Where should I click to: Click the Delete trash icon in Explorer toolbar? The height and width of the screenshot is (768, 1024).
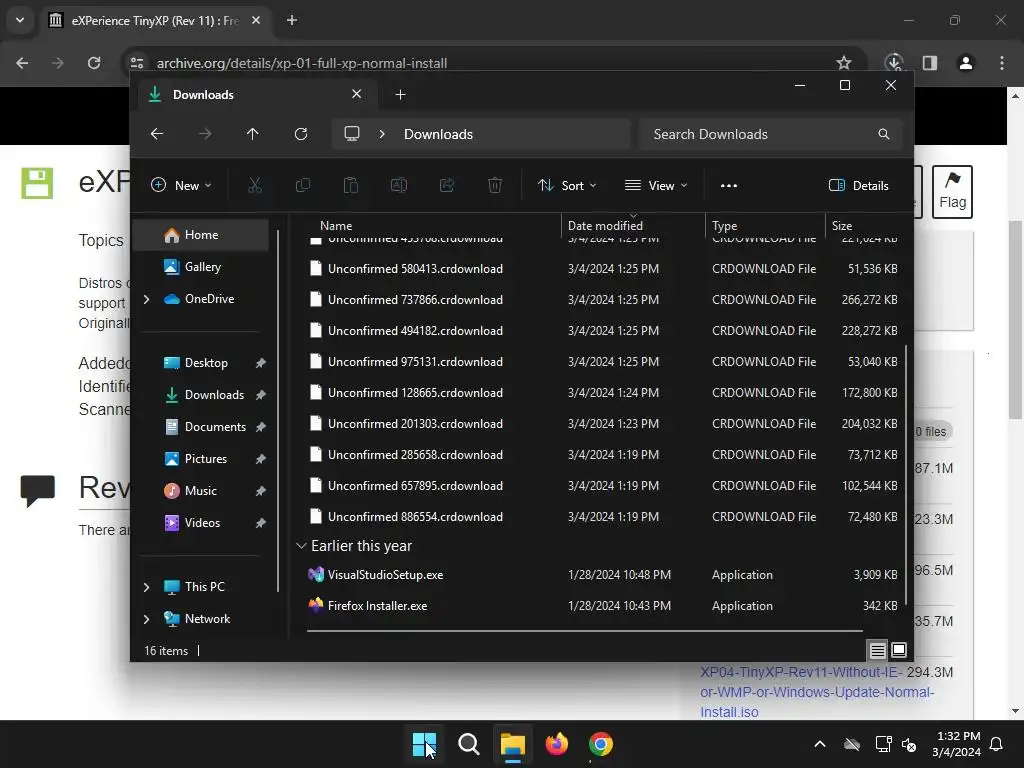point(495,185)
